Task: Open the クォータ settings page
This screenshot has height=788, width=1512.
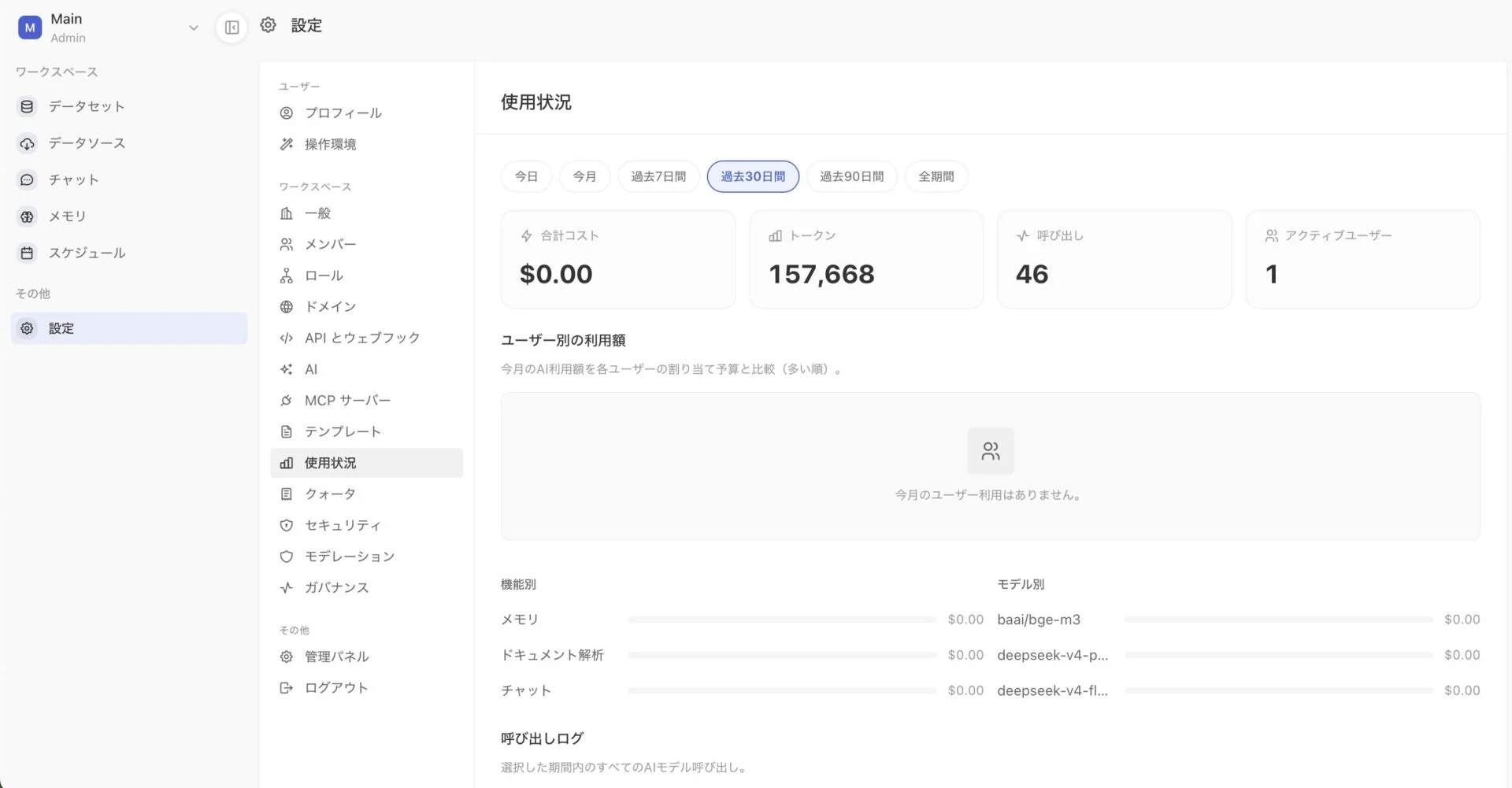Action: tap(366, 494)
